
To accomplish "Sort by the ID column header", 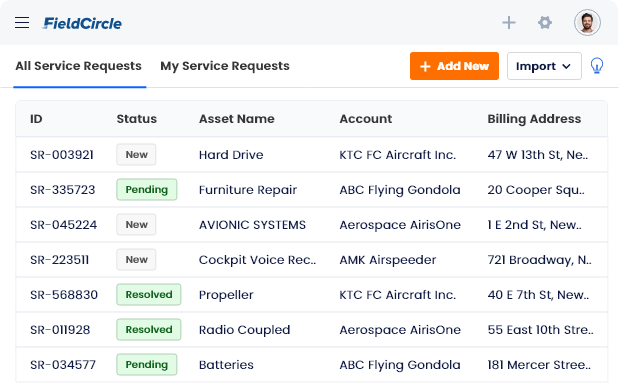I will pyautogui.click(x=36, y=119).
